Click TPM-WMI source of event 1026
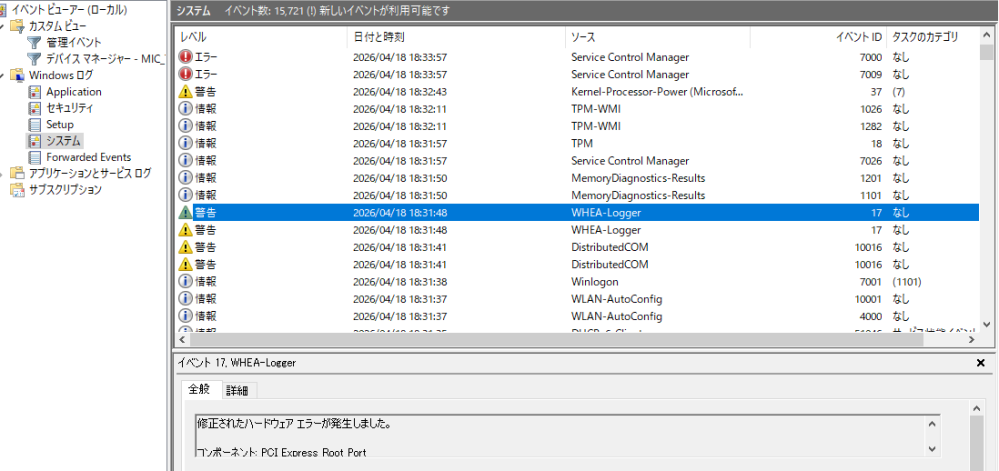This screenshot has width=999, height=471. tap(596, 108)
